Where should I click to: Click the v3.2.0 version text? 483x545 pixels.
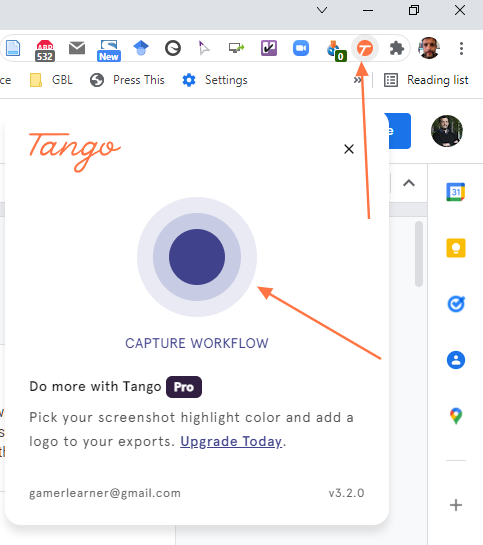pyautogui.click(x=346, y=493)
